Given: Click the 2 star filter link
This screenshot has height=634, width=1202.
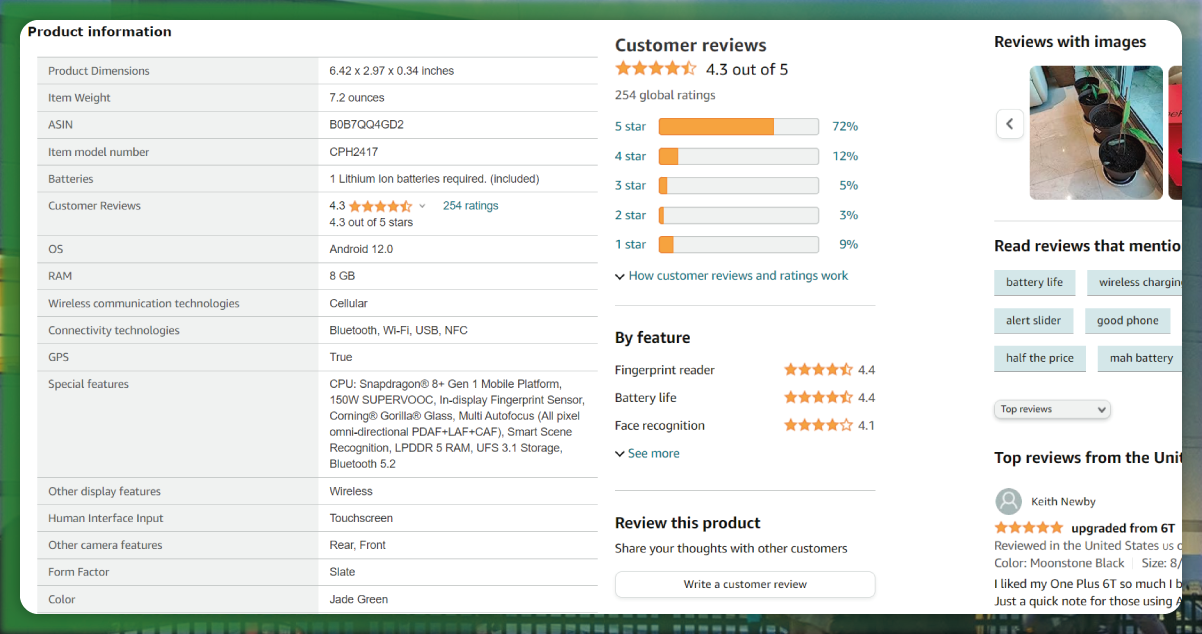Looking at the screenshot, I should pyautogui.click(x=630, y=215).
